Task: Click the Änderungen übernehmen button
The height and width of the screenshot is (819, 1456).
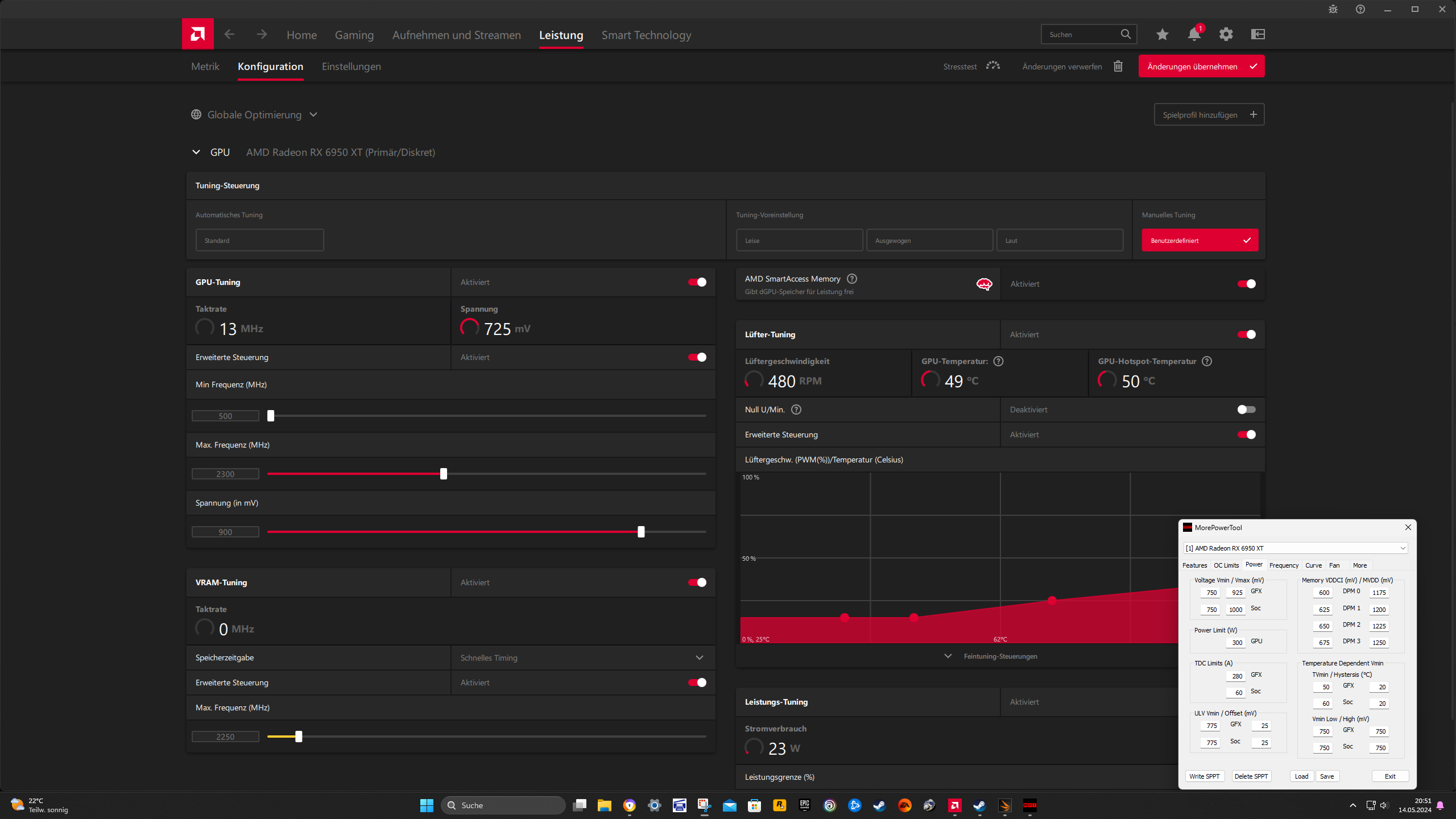Action: (x=1201, y=66)
